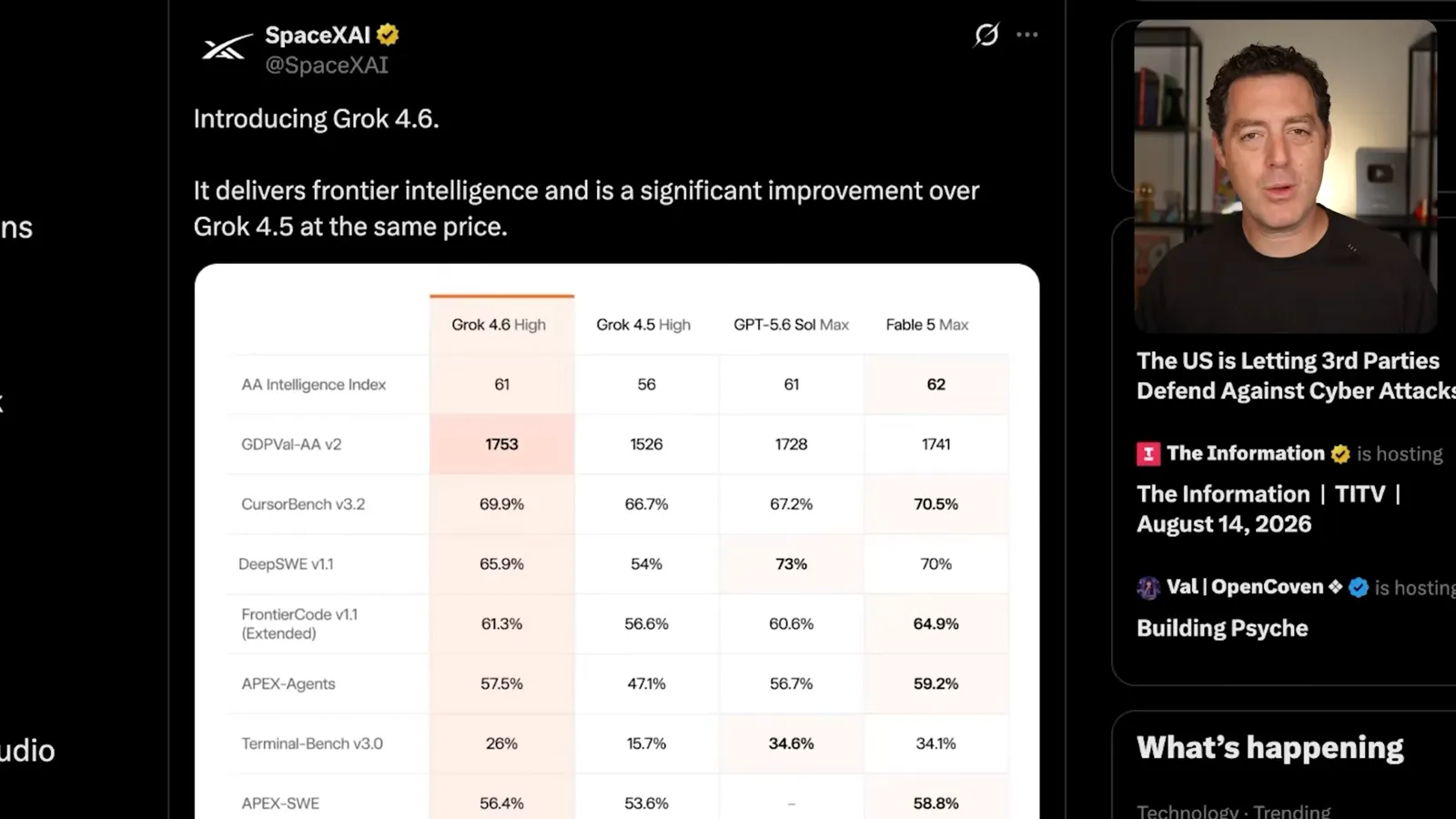Screen dimensions: 1456x819
Task: Open the Grok slash icon on the post
Action: tap(986, 35)
